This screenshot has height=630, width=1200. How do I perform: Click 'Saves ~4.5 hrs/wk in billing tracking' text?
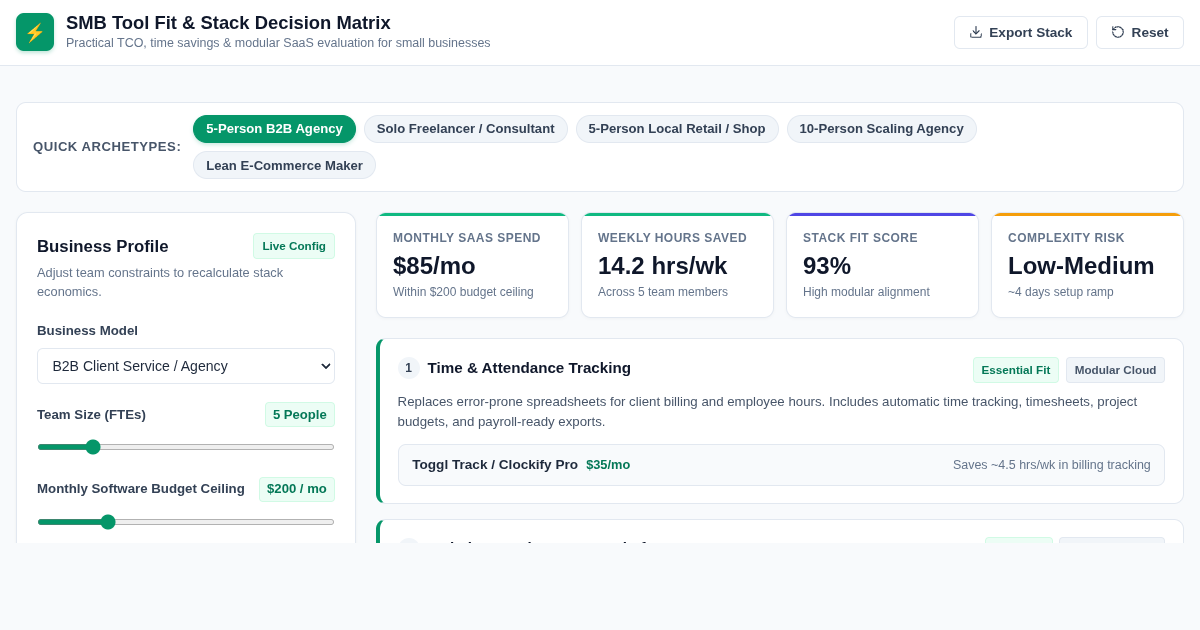[x=1052, y=465]
